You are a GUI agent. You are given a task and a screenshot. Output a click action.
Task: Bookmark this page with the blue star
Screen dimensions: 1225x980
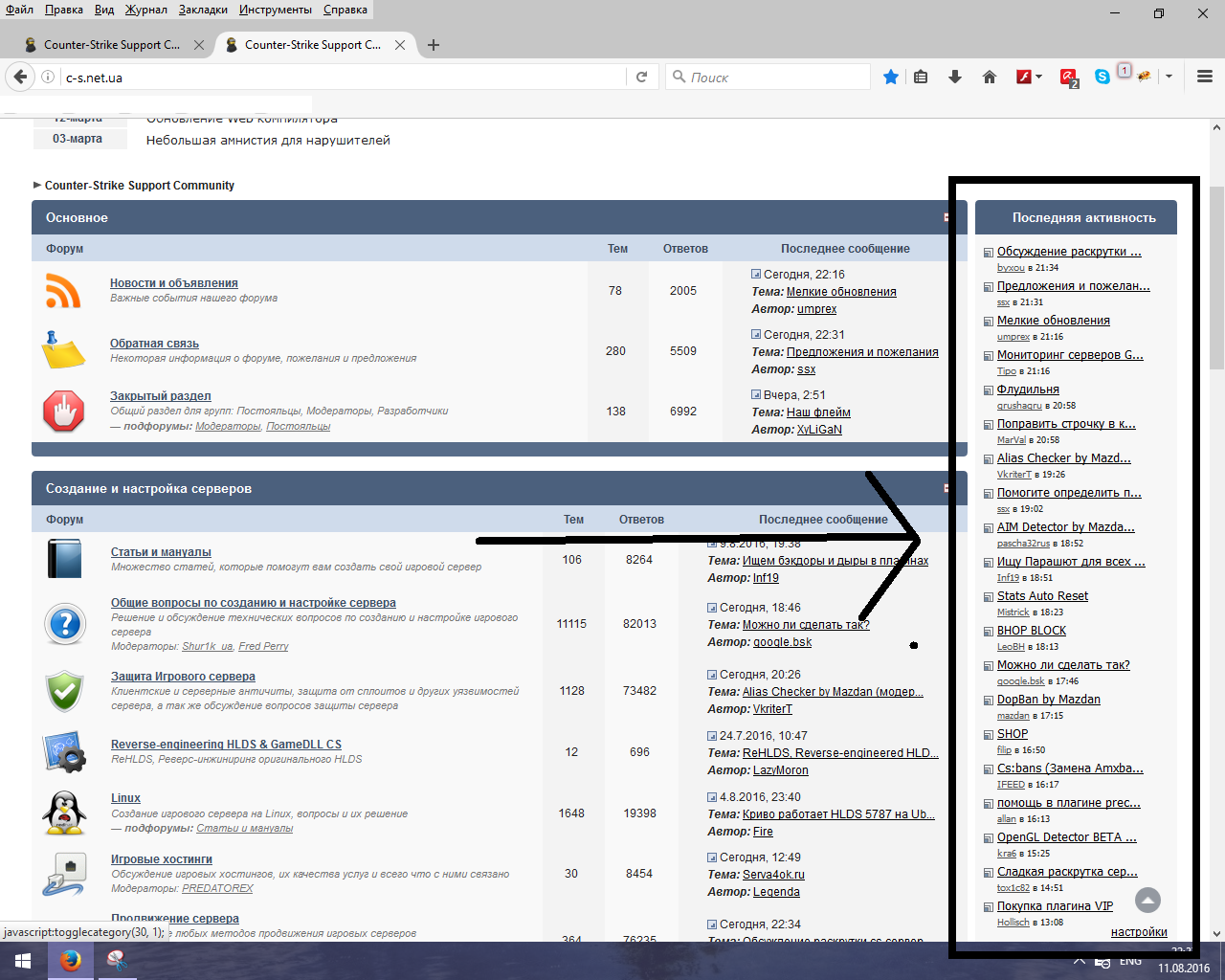(891, 78)
